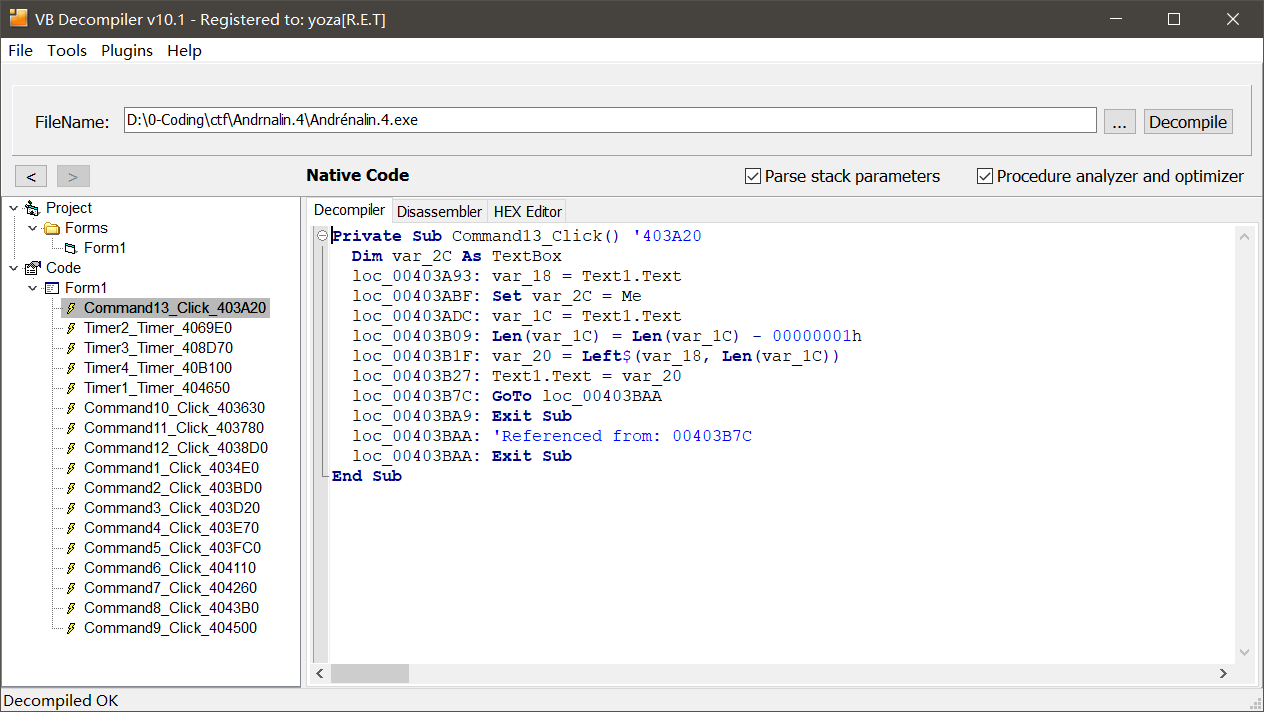Click the Form1 form icon under Forms

point(71,248)
